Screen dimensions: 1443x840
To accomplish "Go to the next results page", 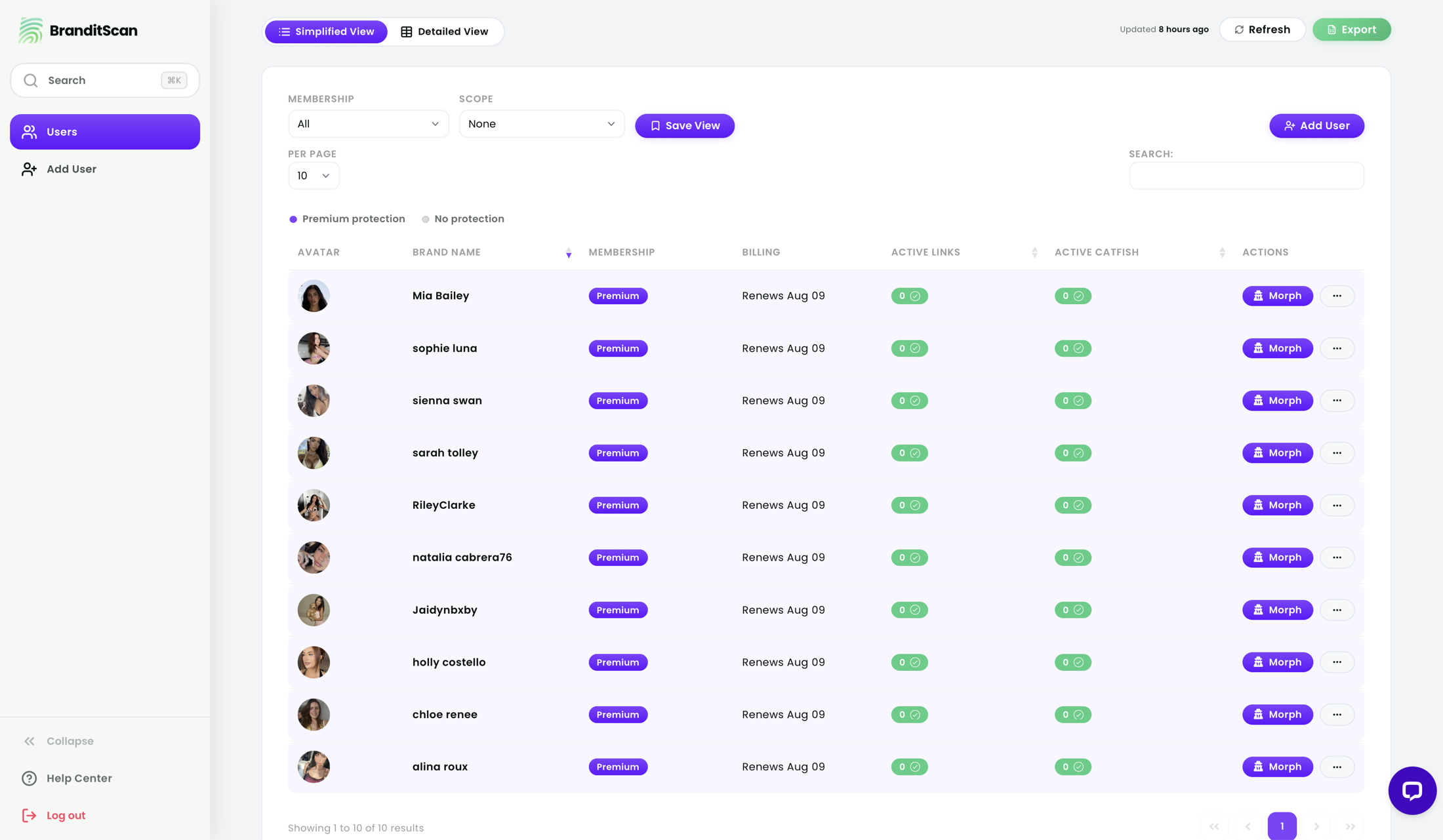I will tap(1316, 826).
